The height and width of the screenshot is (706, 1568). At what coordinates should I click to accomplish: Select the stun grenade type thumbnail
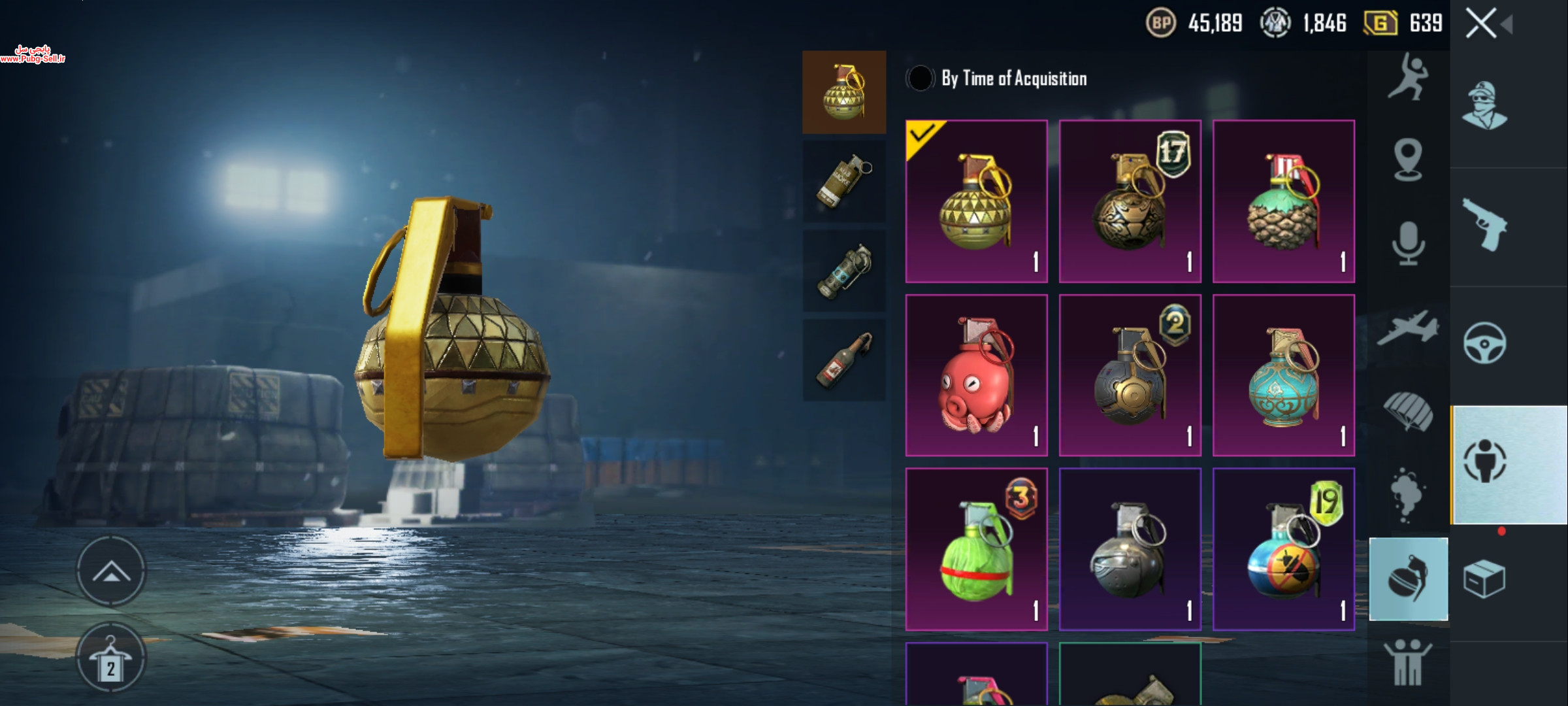tap(844, 271)
